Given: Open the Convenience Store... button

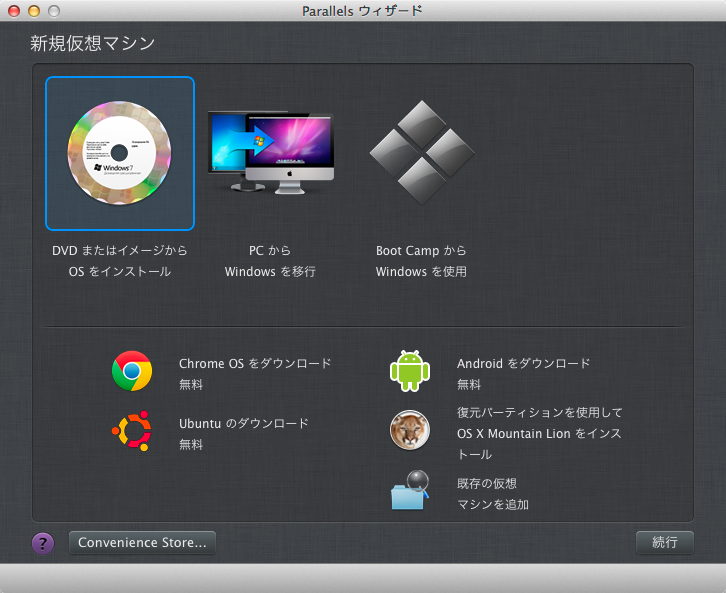Looking at the screenshot, I should click(142, 543).
